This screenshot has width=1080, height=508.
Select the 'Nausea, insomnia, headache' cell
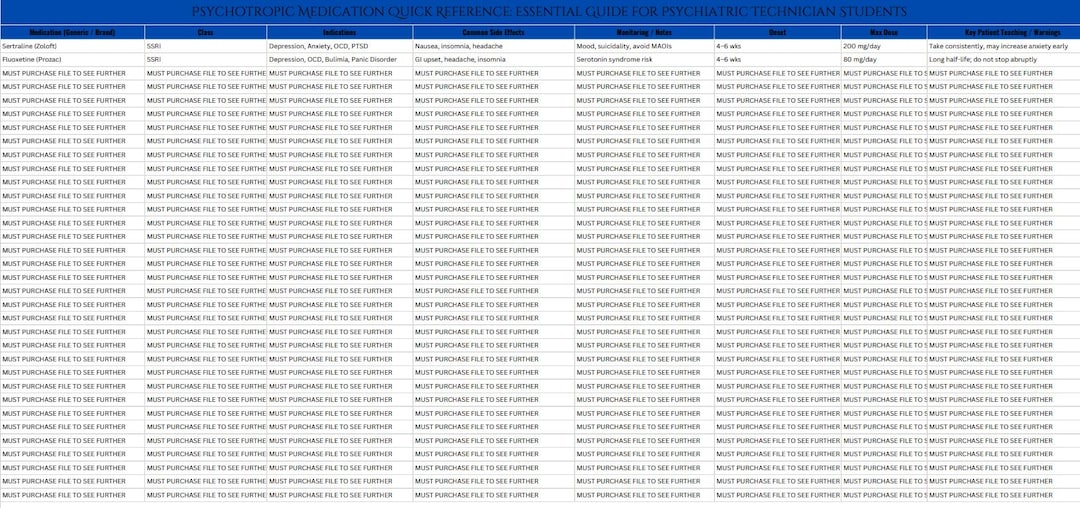point(493,46)
